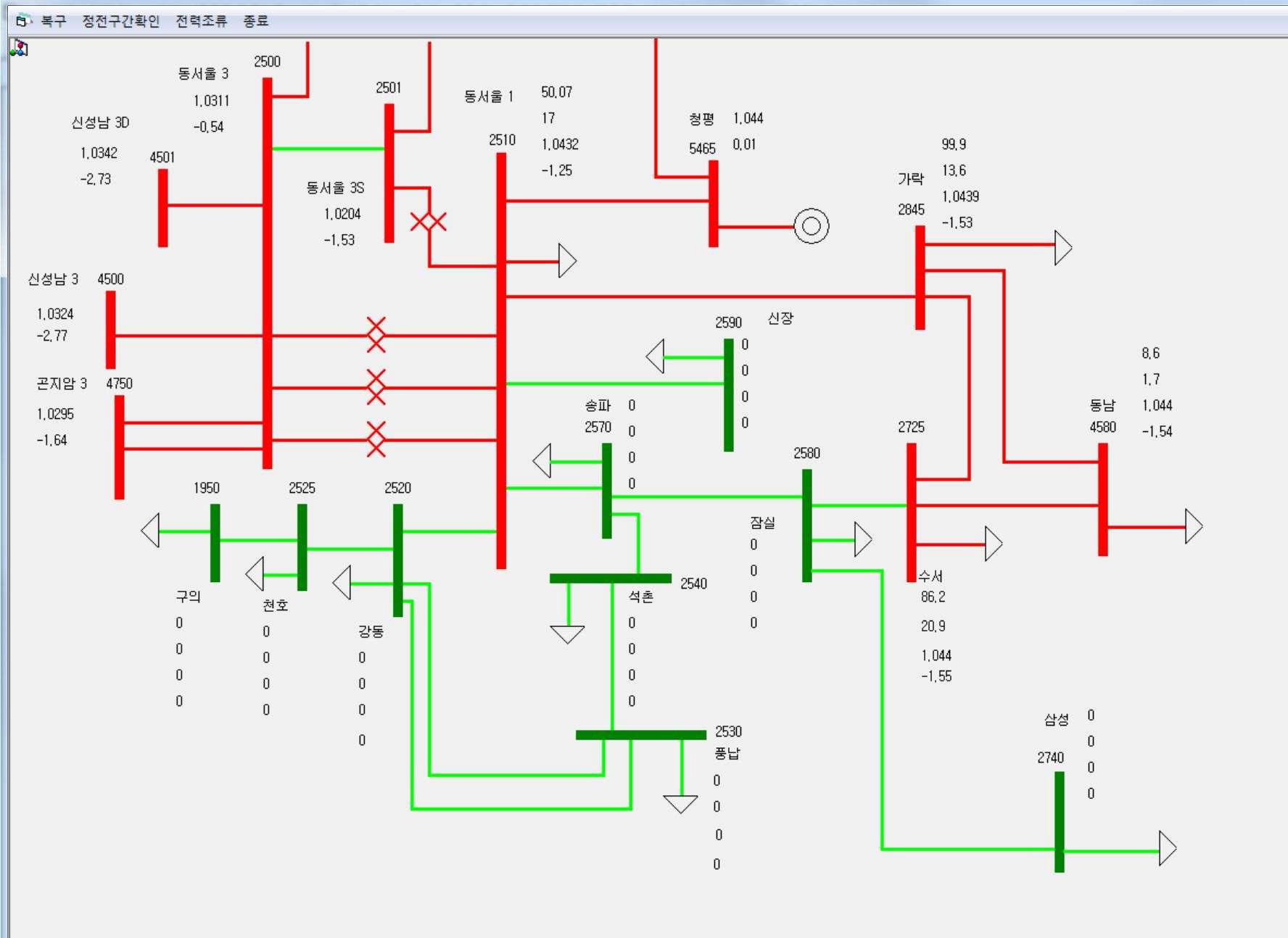Click the window system icon beside 복구
Image resolution: width=1288 pixels, height=938 pixels.
23,21
